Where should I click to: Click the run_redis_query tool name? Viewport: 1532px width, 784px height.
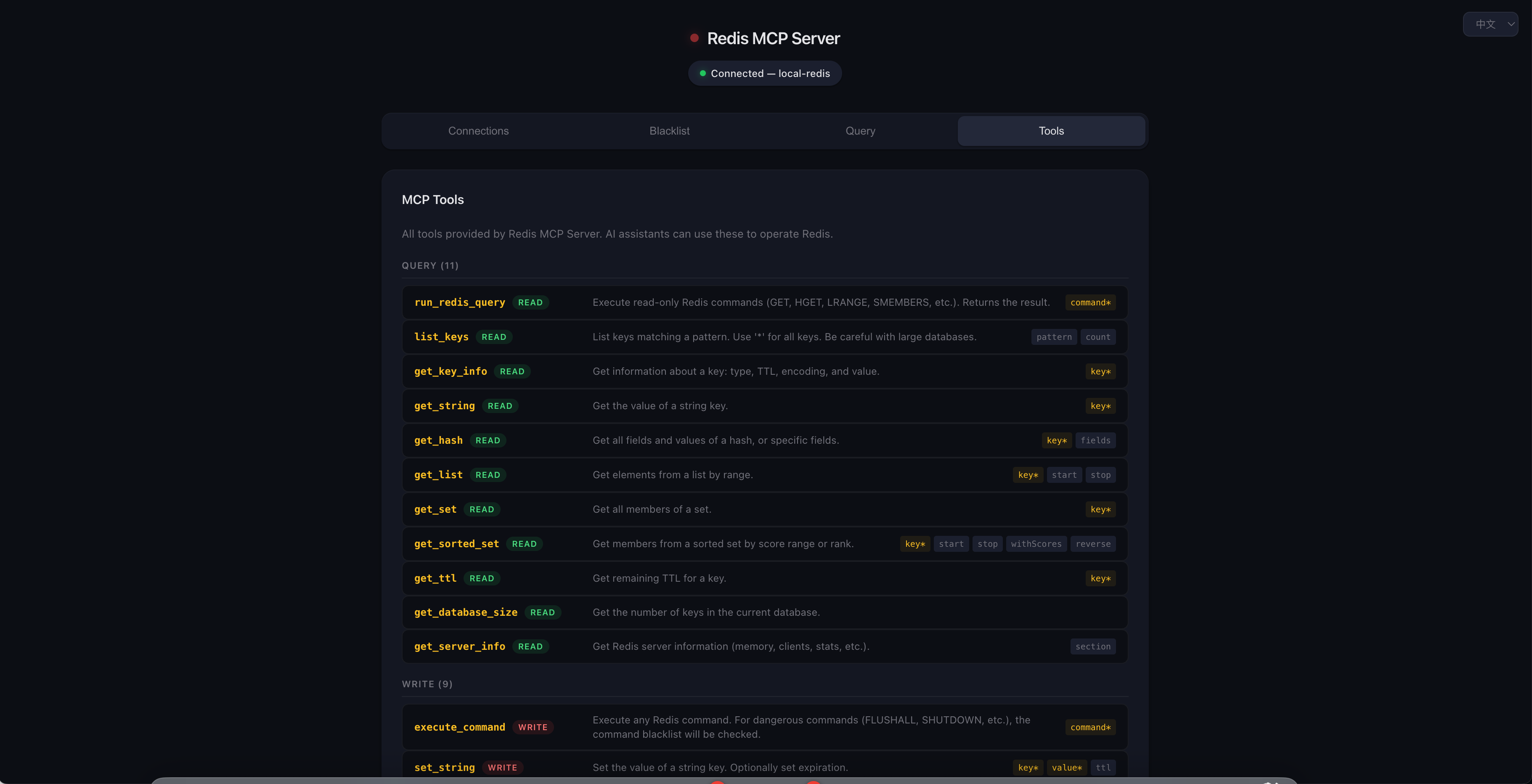pyautogui.click(x=460, y=302)
